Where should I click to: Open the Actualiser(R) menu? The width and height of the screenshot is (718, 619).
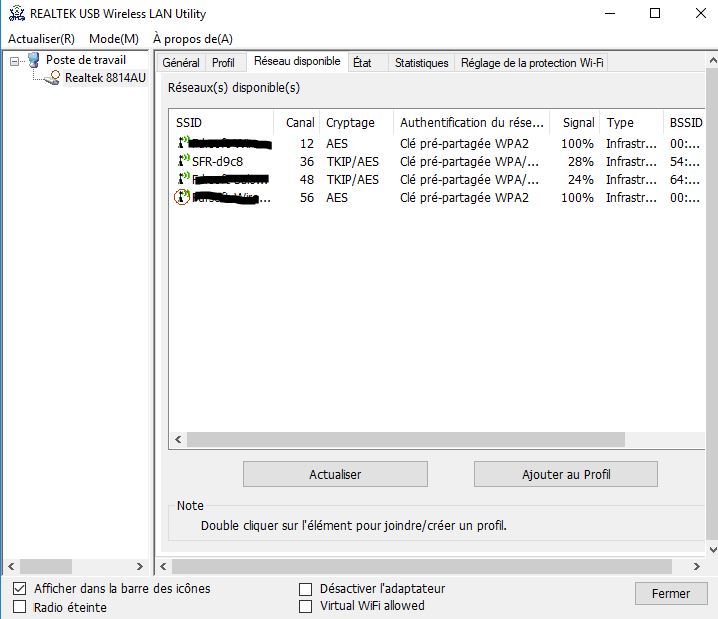pyautogui.click(x=41, y=39)
